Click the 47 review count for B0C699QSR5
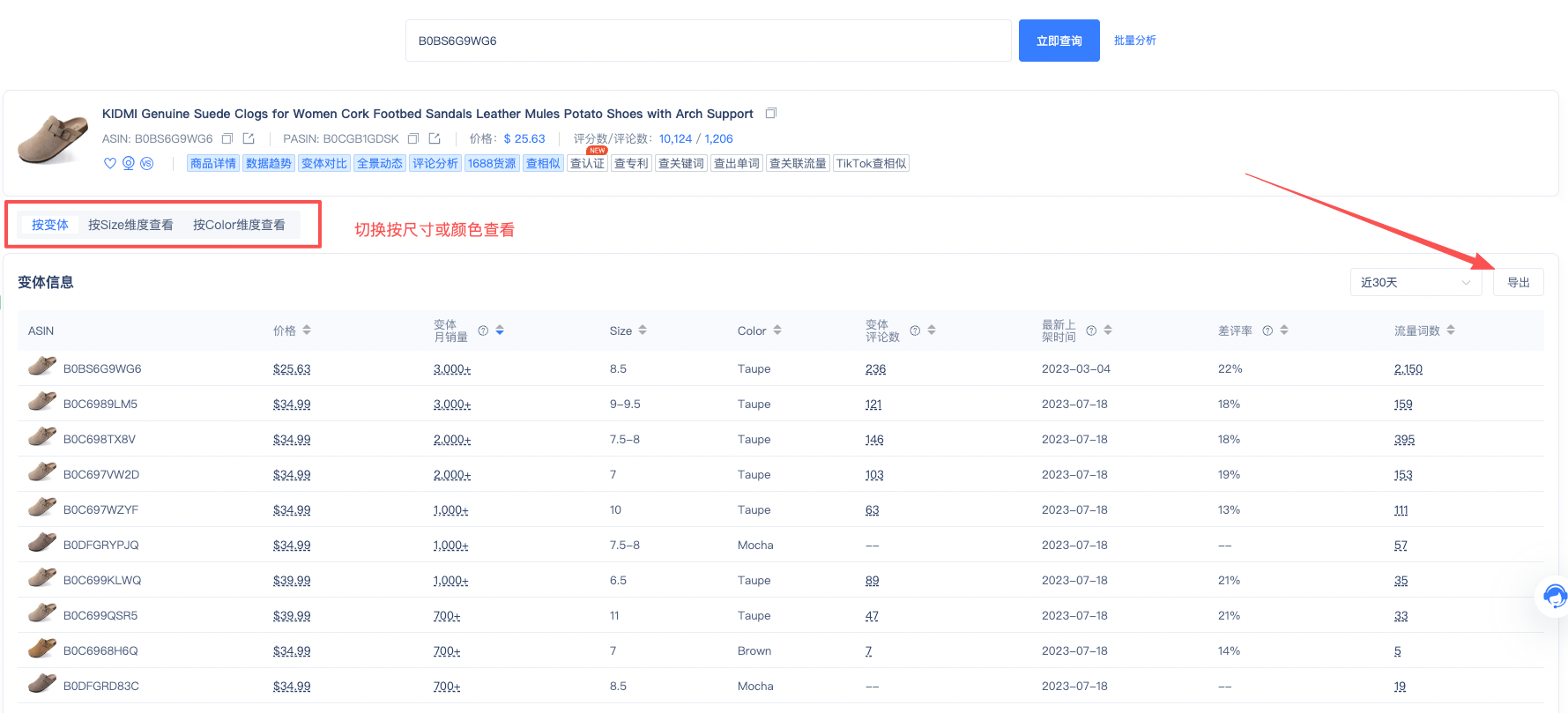Image resolution: width=1568 pixels, height=713 pixels. (872, 615)
